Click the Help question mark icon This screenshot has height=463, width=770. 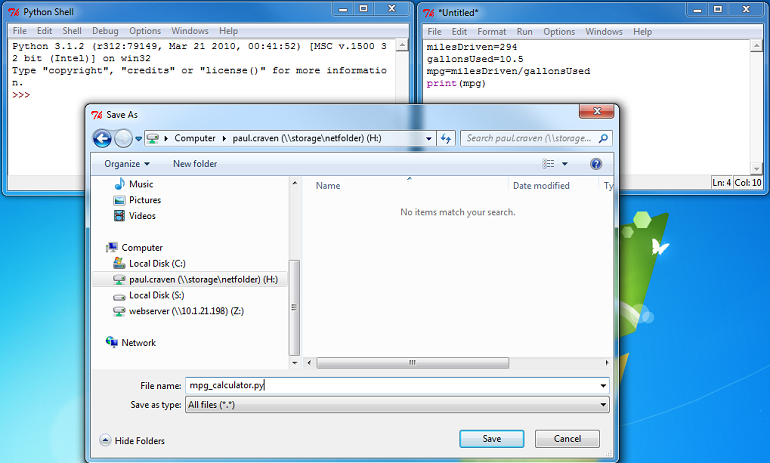click(596, 163)
